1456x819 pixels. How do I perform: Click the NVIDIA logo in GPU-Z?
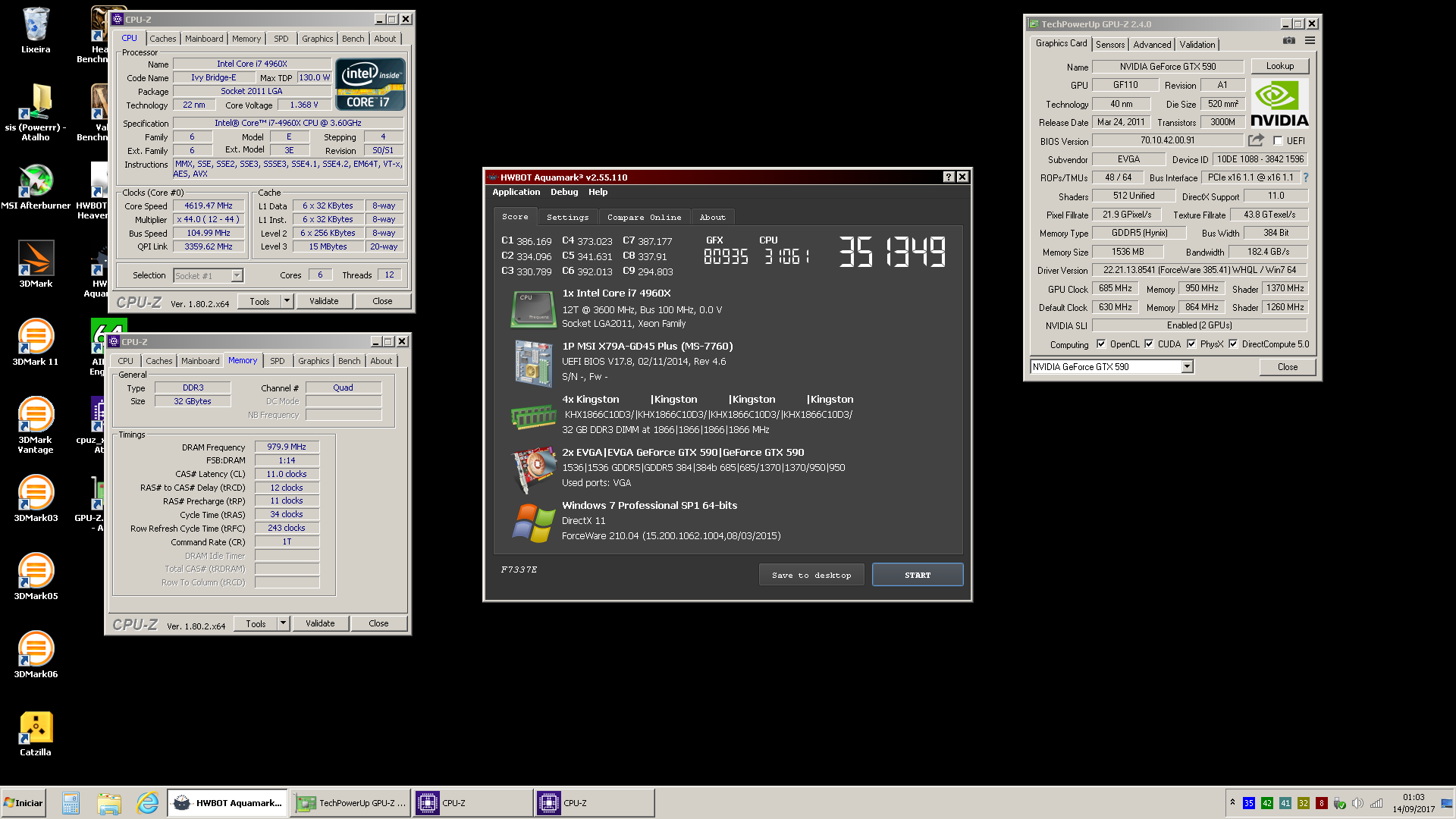pyautogui.click(x=1279, y=103)
